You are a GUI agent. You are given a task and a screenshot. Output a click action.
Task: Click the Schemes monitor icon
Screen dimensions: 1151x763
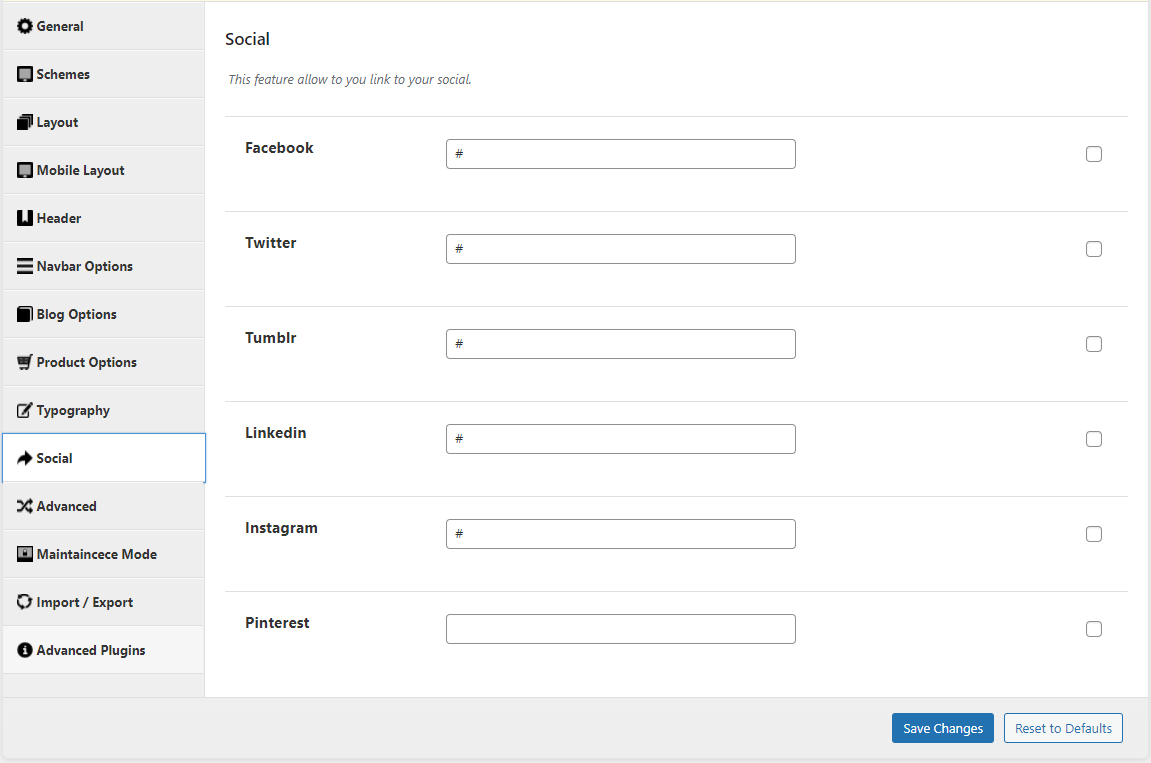pyautogui.click(x=25, y=74)
